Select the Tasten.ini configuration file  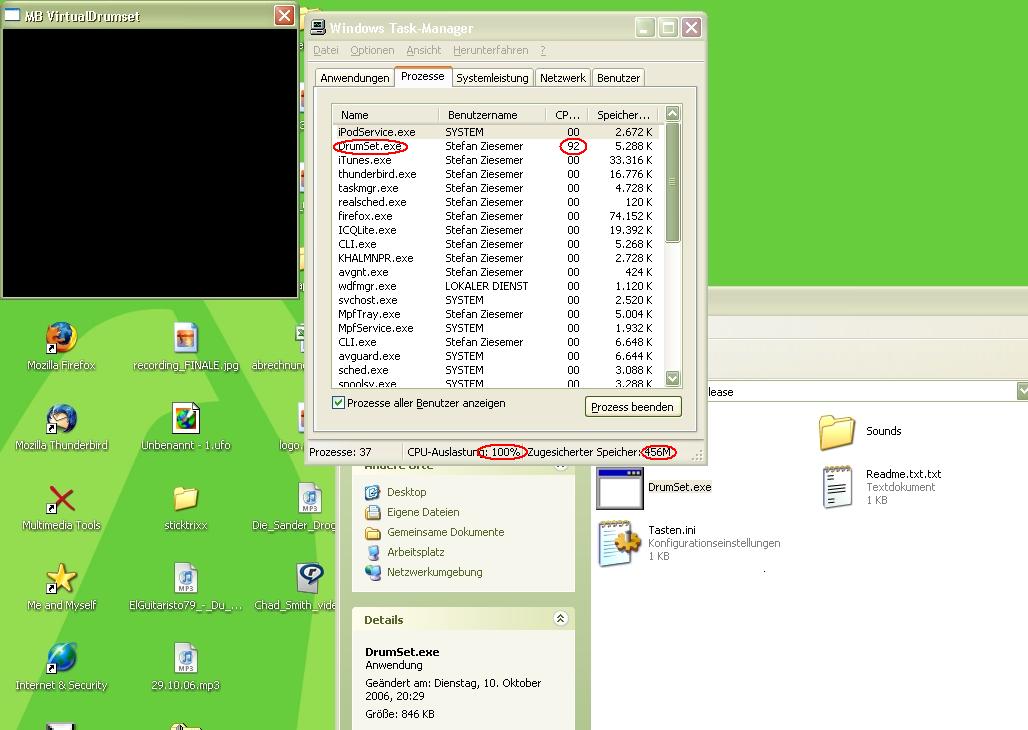(620, 543)
